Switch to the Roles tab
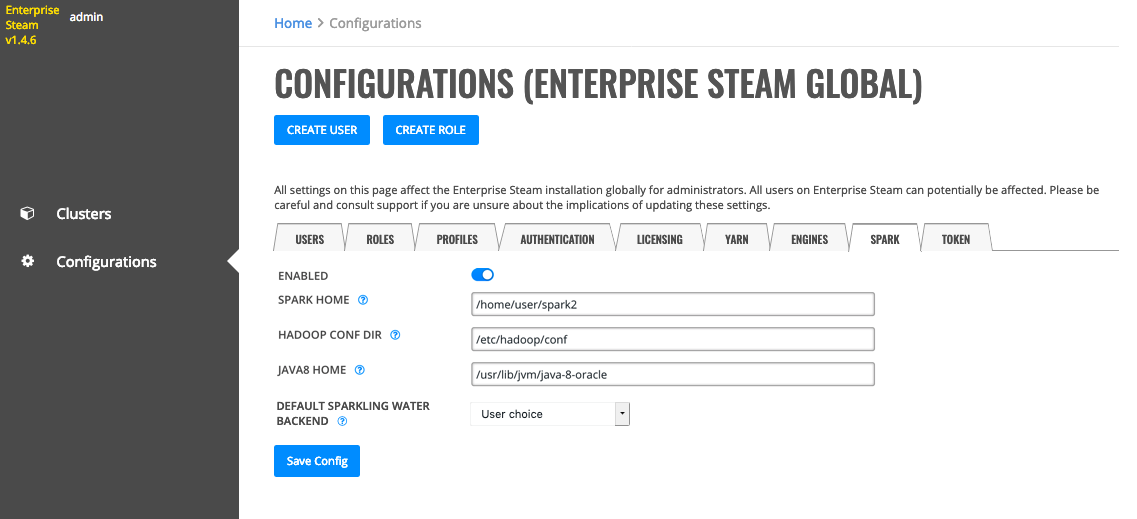This screenshot has height=519, width=1137. [x=380, y=239]
